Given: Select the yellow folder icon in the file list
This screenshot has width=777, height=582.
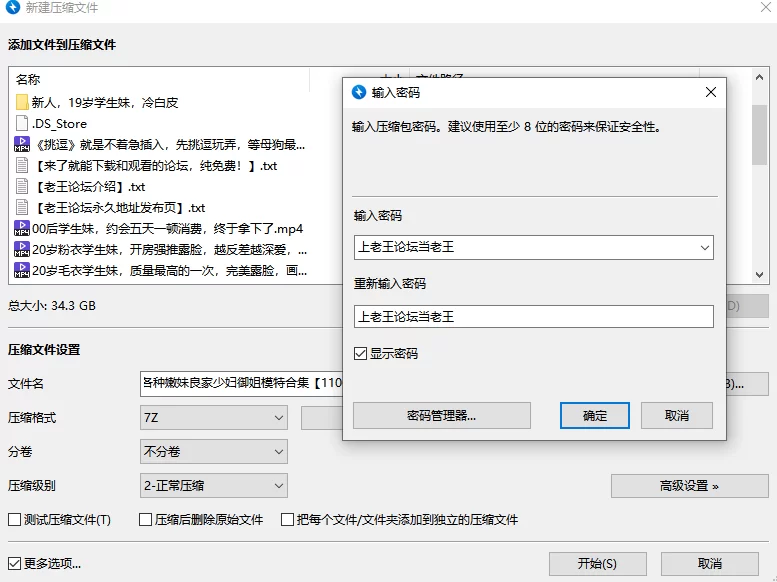Looking at the screenshot, I should [22, 102].
